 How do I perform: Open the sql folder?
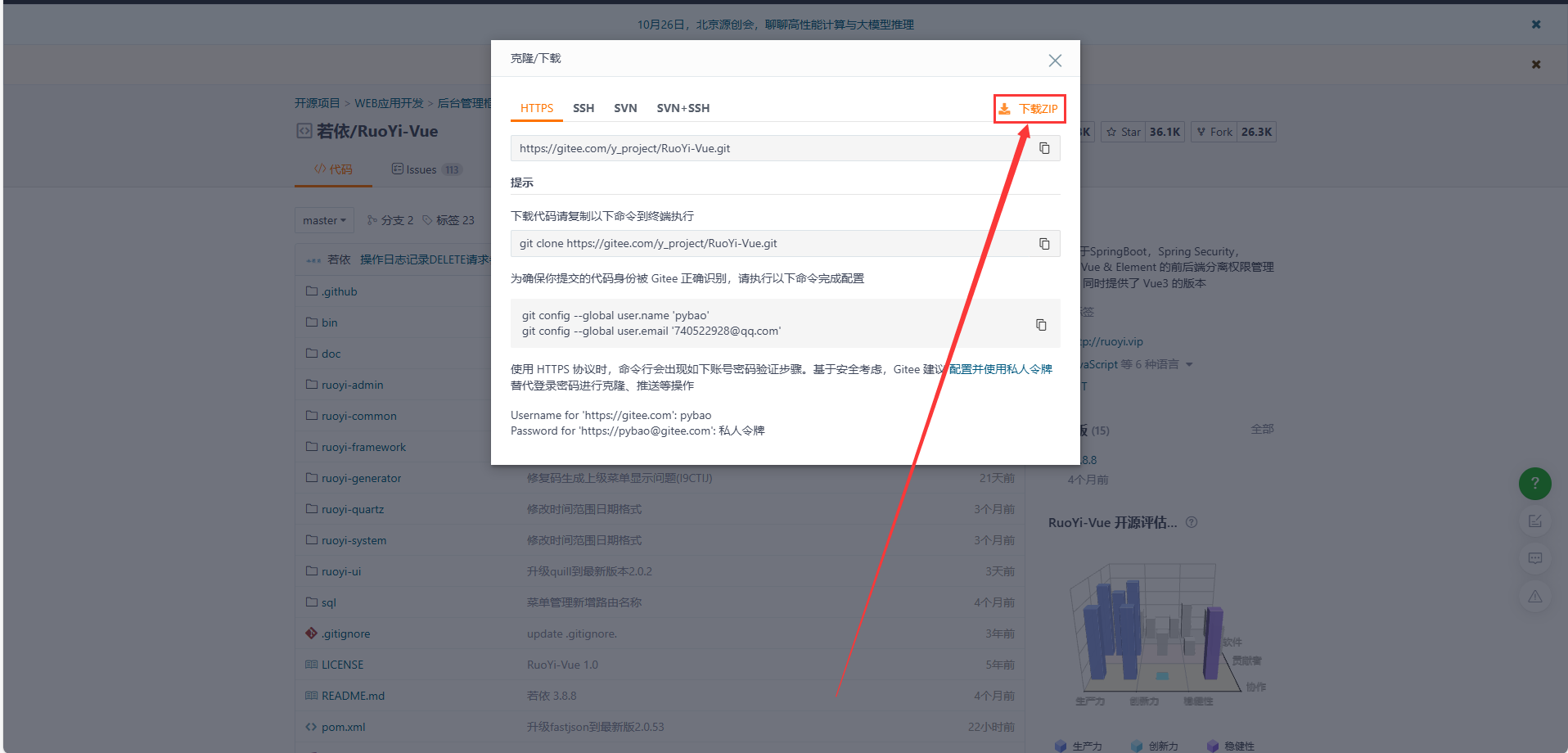coord(328,602)
